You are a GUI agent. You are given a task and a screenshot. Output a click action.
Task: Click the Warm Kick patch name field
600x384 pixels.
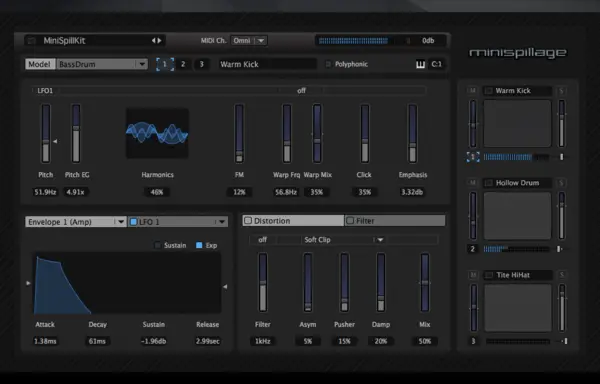[267, 64]
